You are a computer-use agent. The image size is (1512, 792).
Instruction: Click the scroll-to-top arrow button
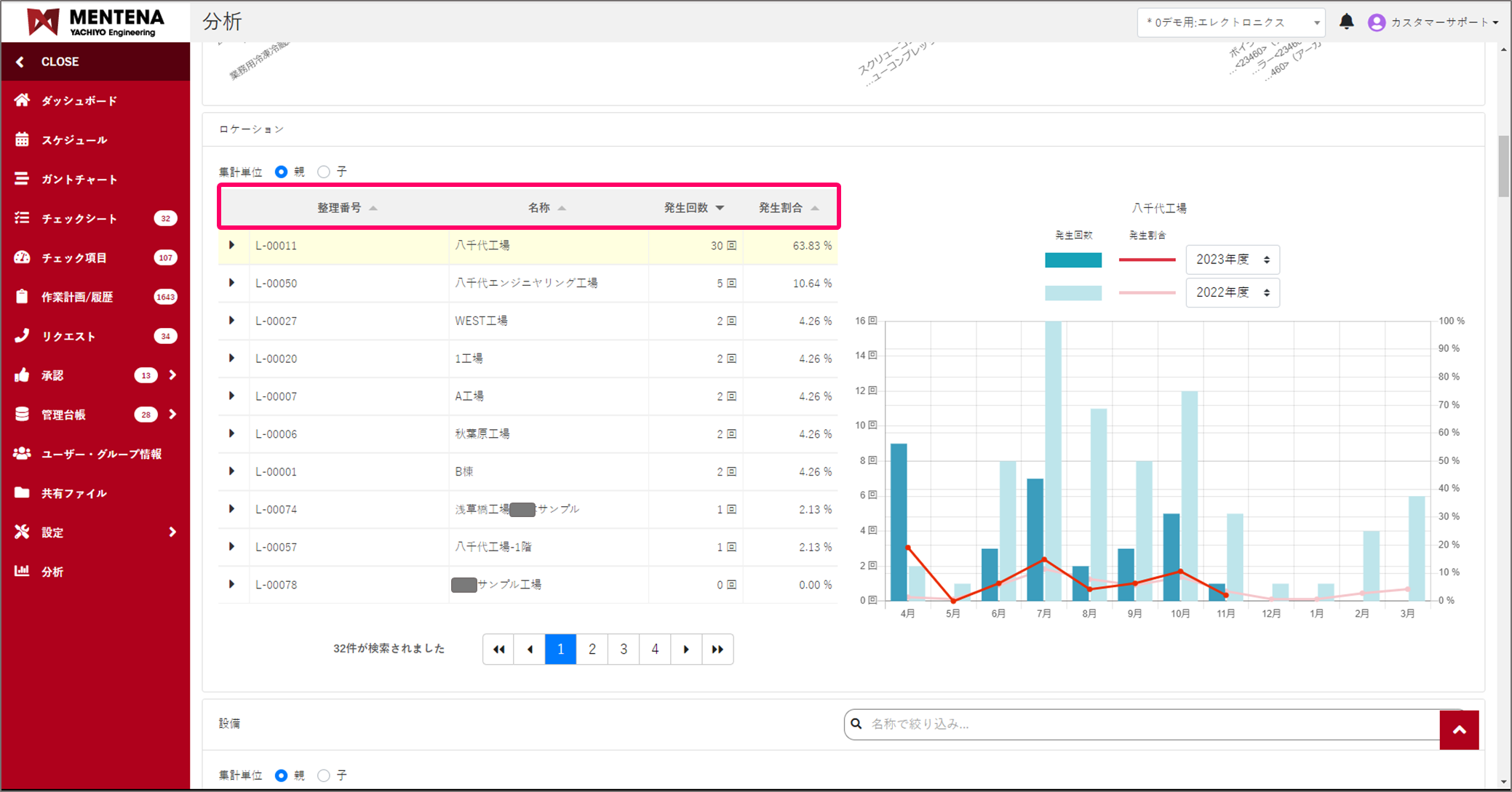point(1459,730)
